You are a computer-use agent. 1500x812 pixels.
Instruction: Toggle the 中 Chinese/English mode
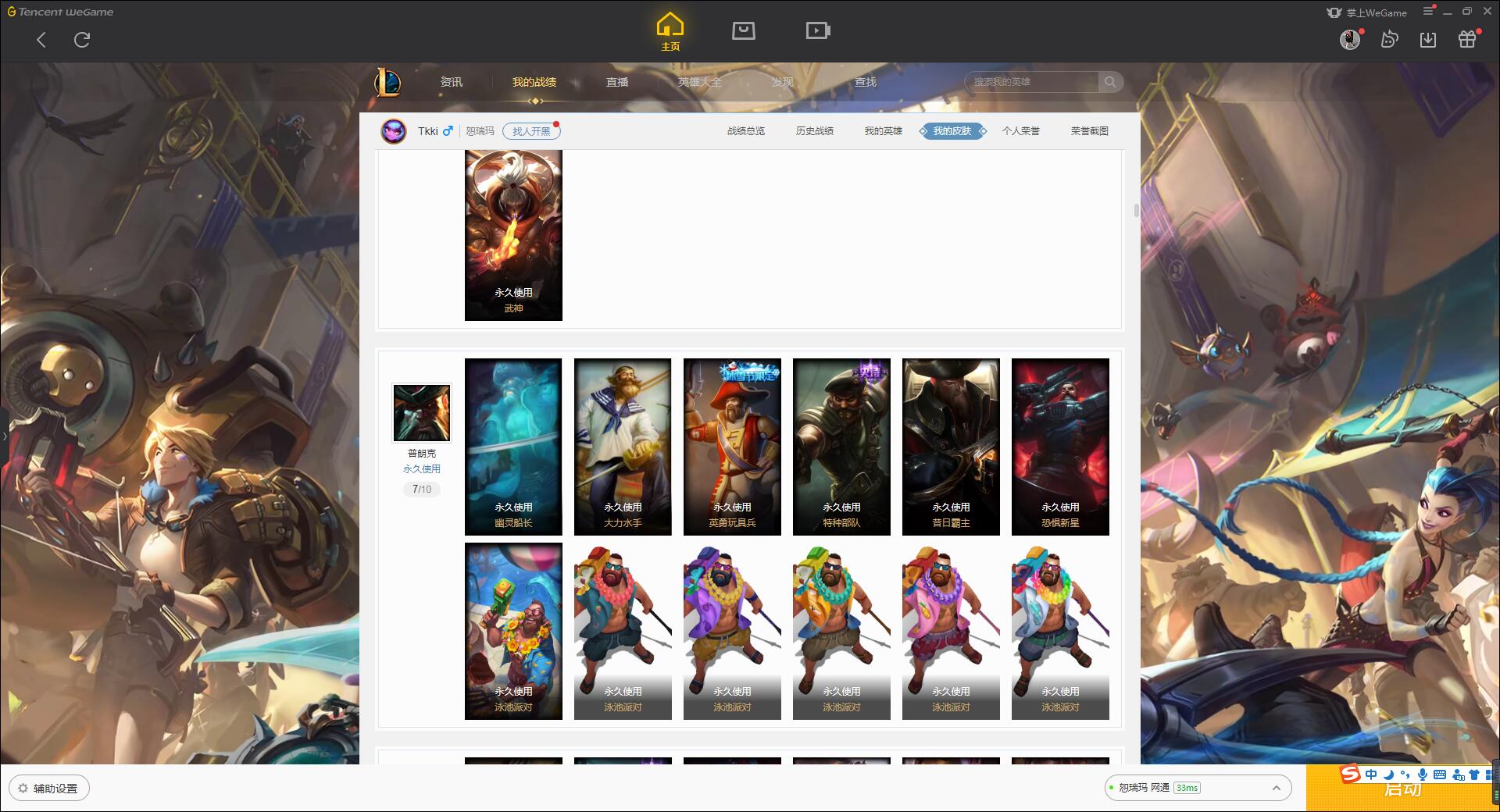tap(1371, 775)
